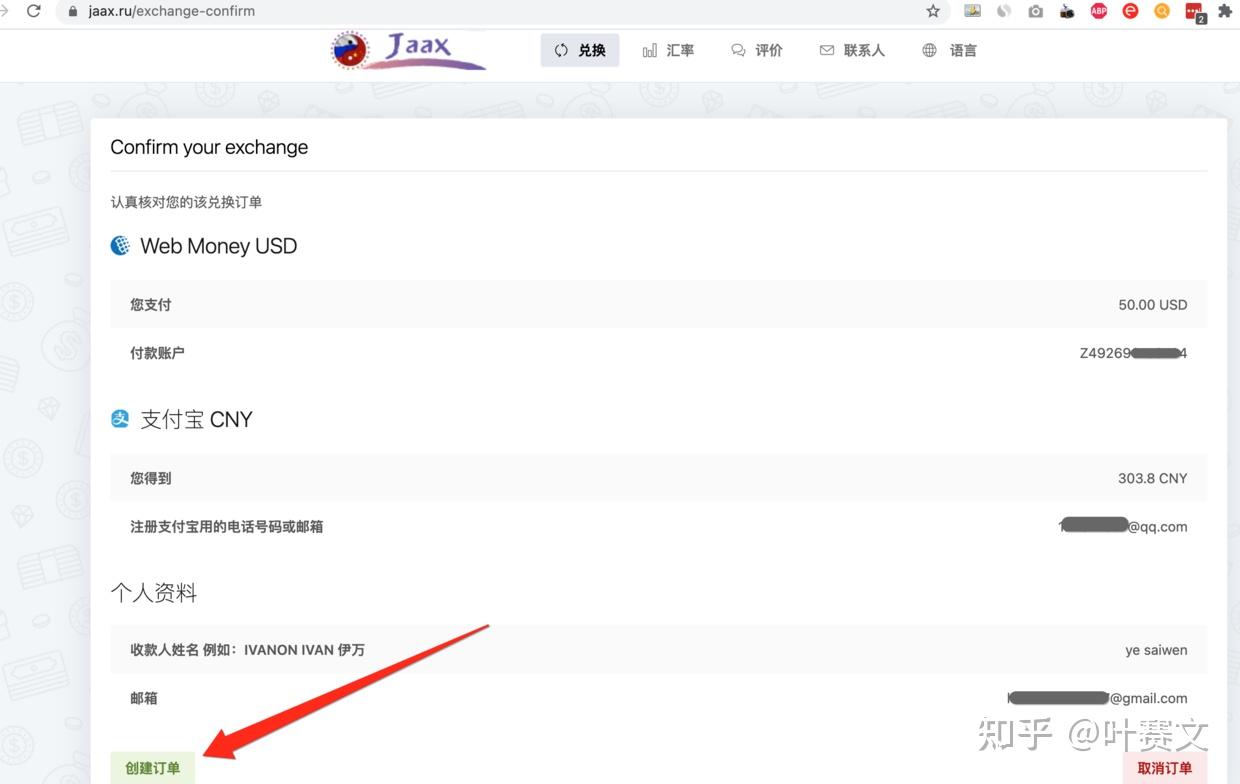Click the 创建订单 create order button
The image size is (1240, 784).
[153, 768]
